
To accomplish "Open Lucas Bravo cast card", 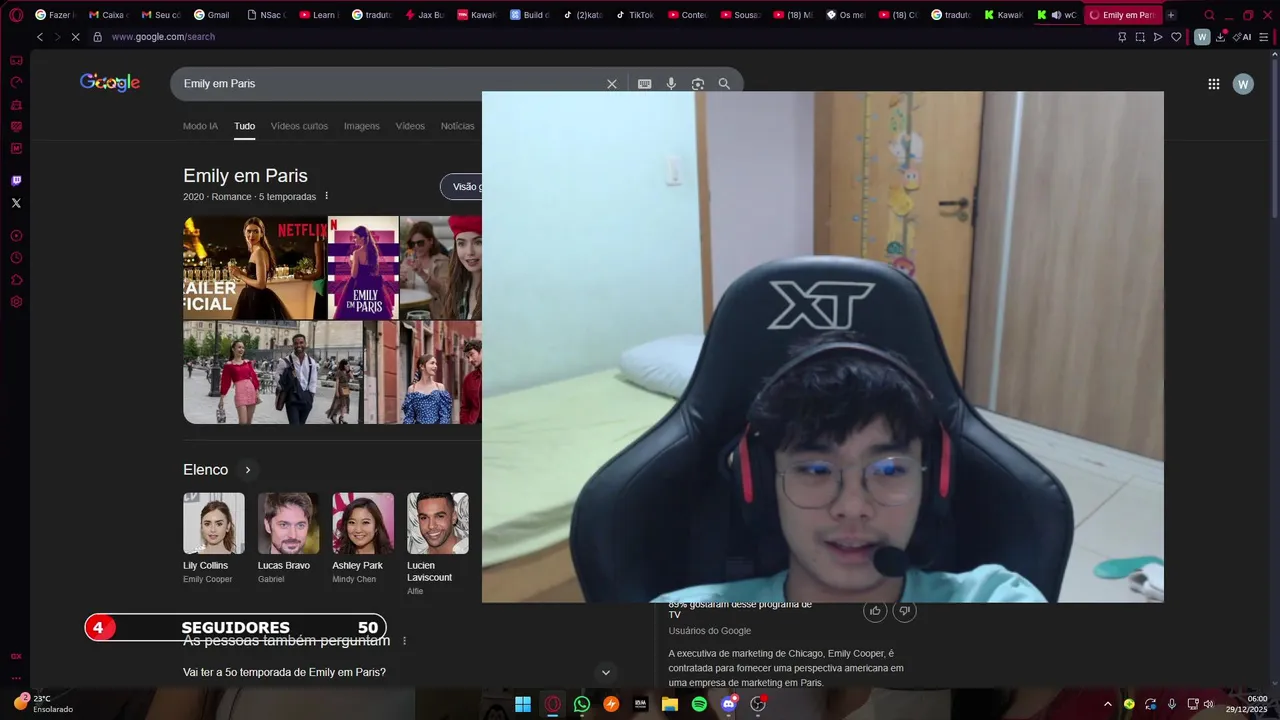I will point(288,538).
